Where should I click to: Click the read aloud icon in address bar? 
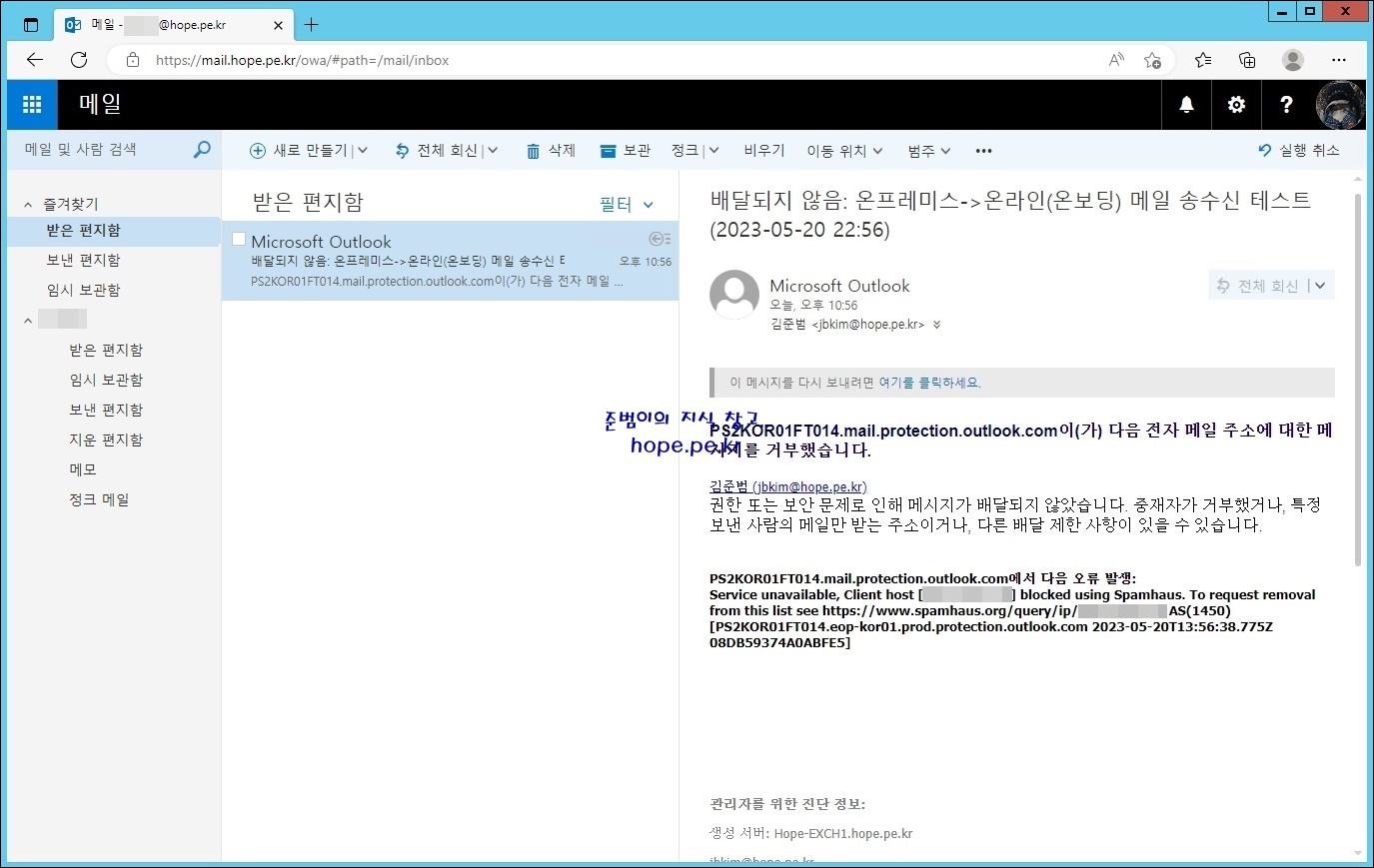[1116, 60]
